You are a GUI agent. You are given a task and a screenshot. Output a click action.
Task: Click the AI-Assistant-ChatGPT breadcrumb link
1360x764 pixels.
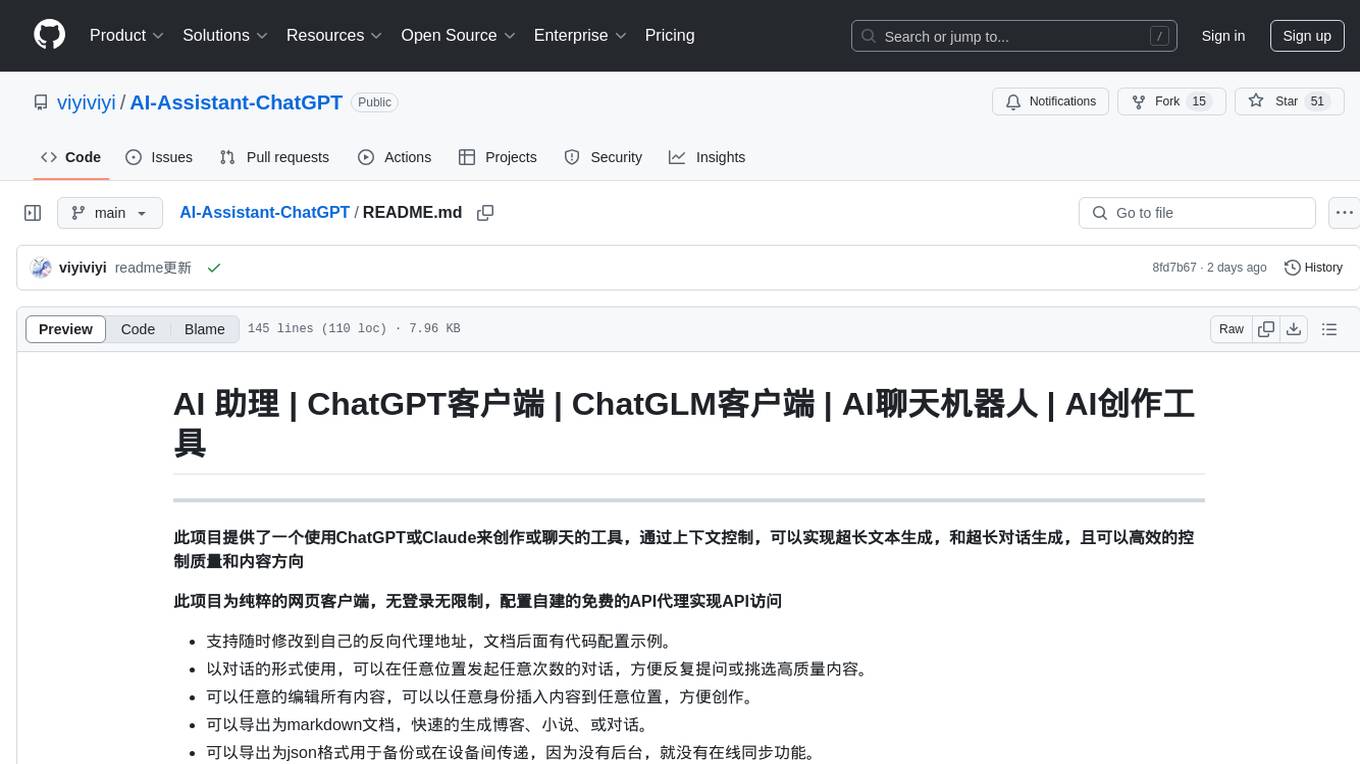[x=265, y=212]
